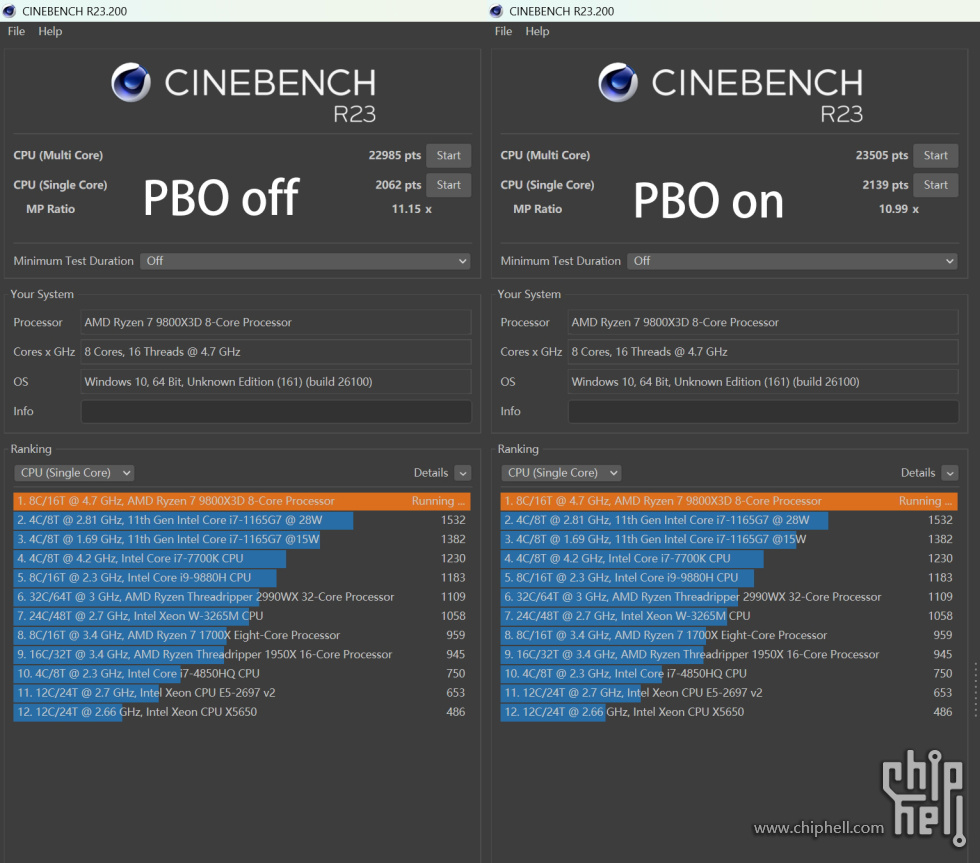Select Threadripper 2990WX row in left ranking
980x863 pixels.
[242, 597]
